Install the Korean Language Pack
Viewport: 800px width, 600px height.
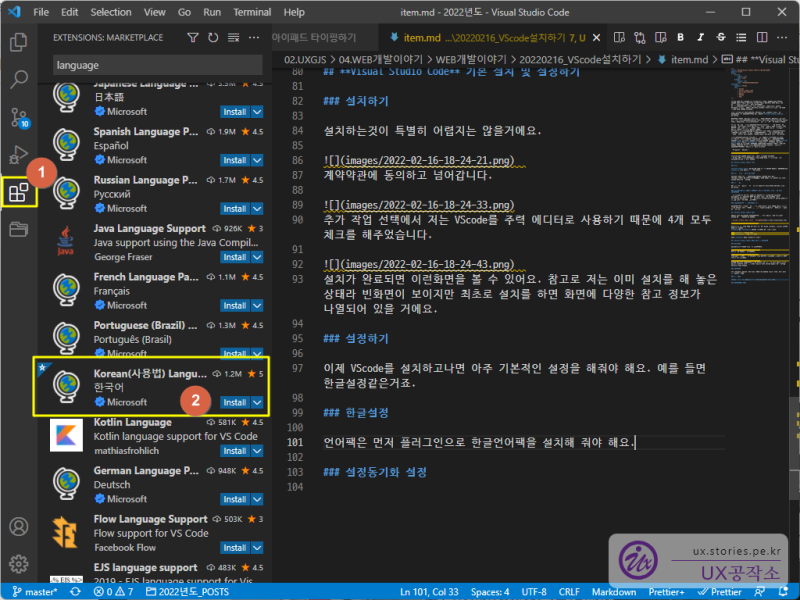(235, 403)
